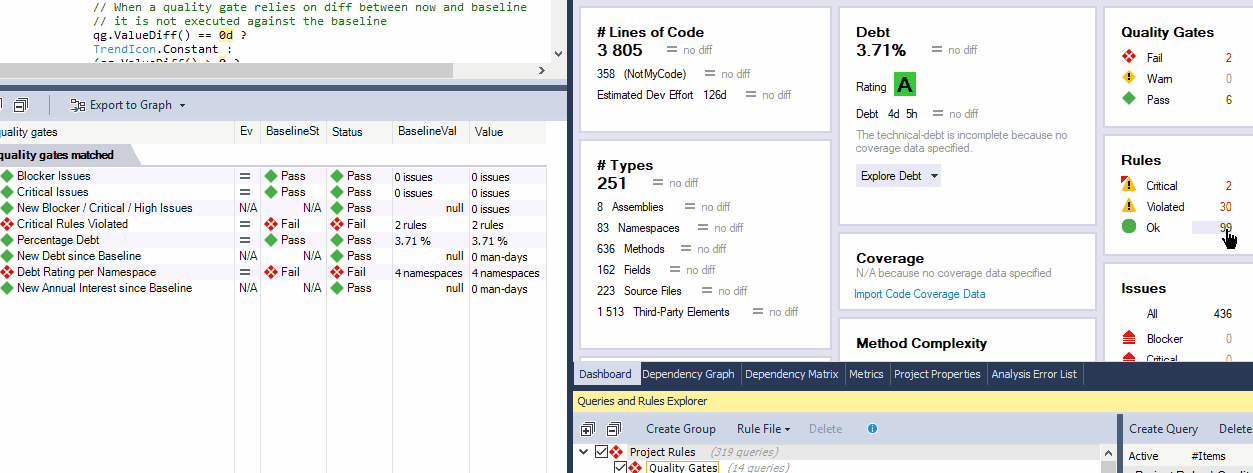Viewport: 1253px width, 473px height.
Task: Collapse all rows in the quality gates result panel
Action: point(20,105)
